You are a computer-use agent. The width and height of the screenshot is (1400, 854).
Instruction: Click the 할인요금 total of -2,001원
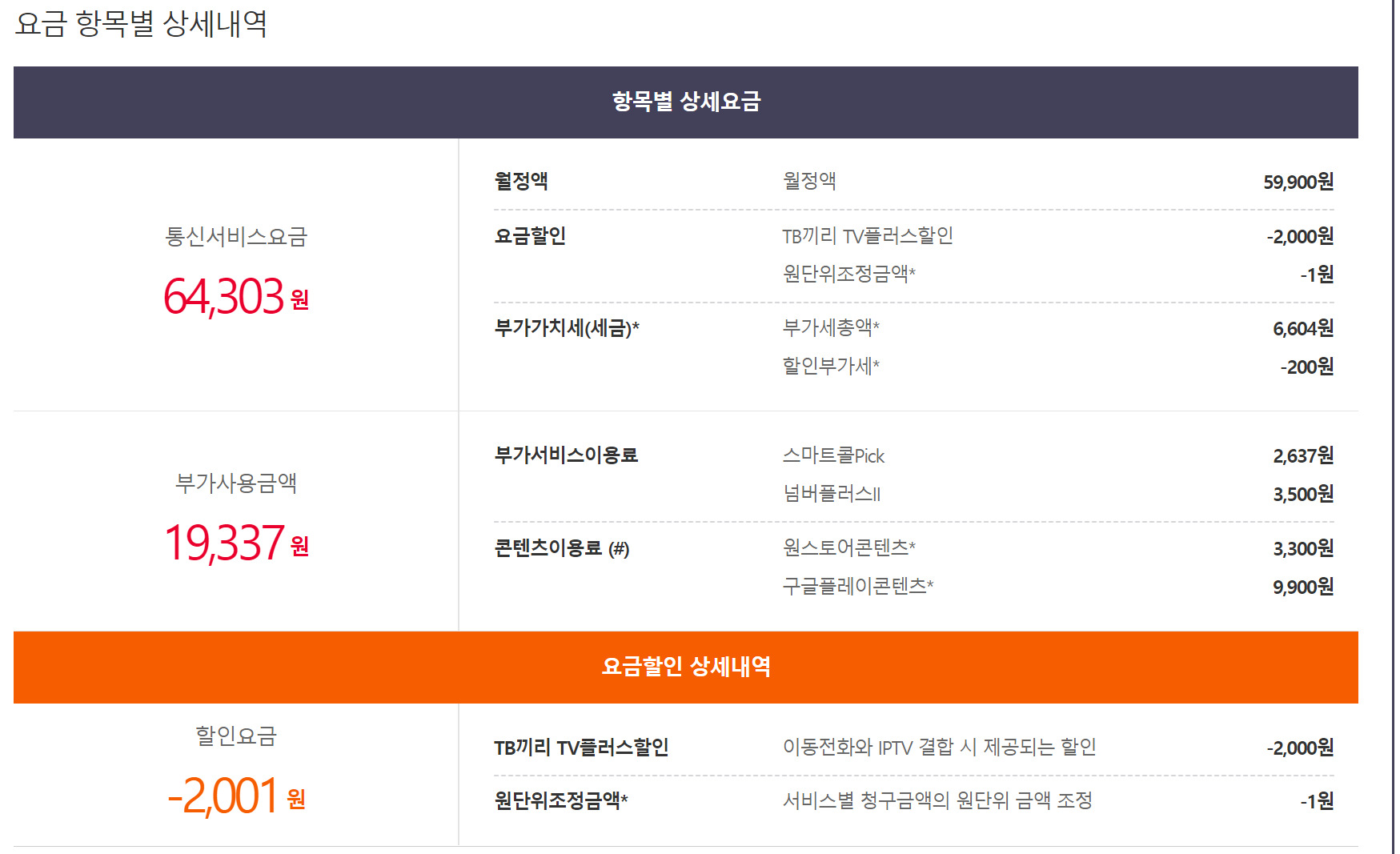(235, 796)
